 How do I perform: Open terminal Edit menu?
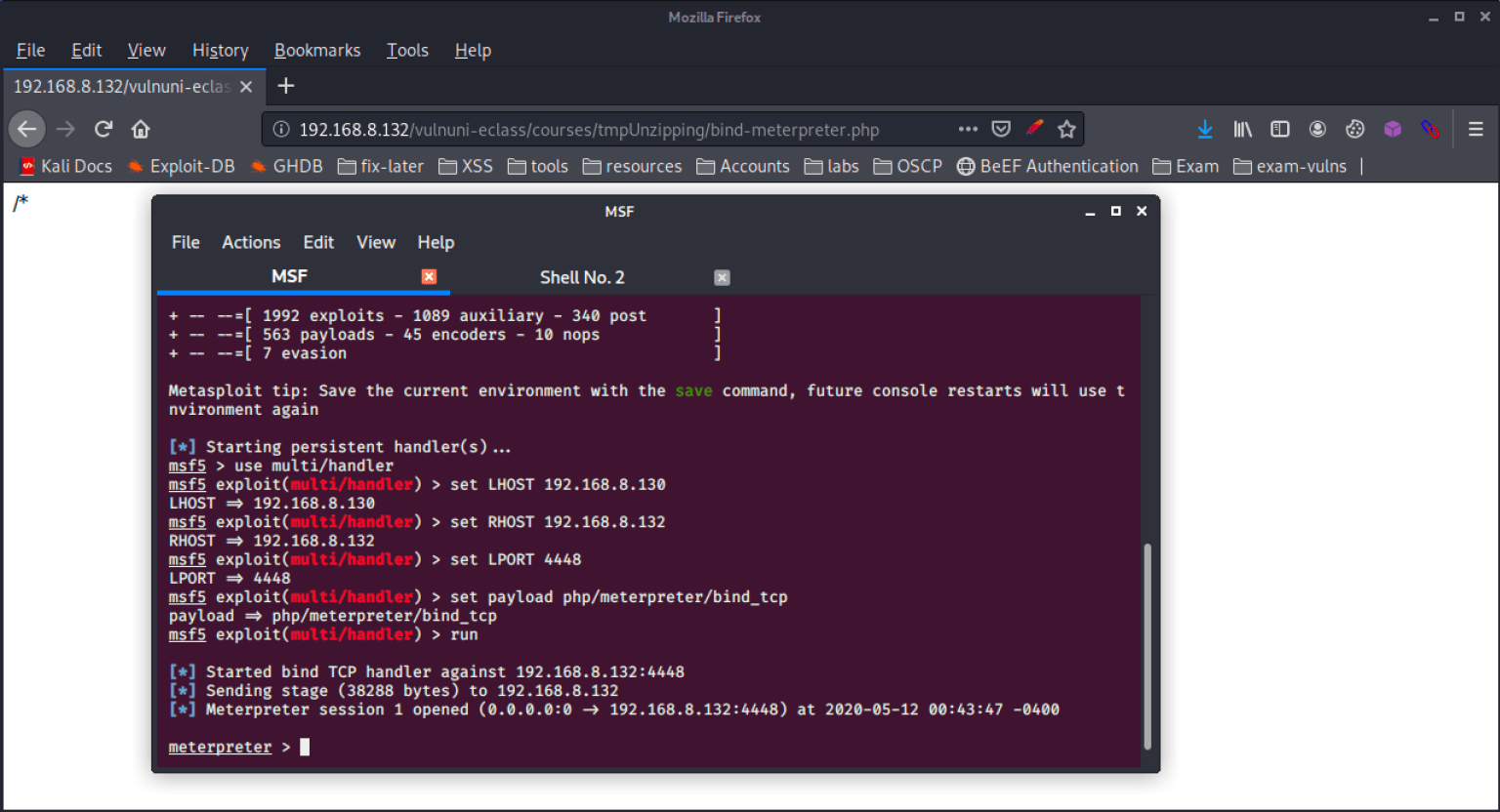pos(318,242)
